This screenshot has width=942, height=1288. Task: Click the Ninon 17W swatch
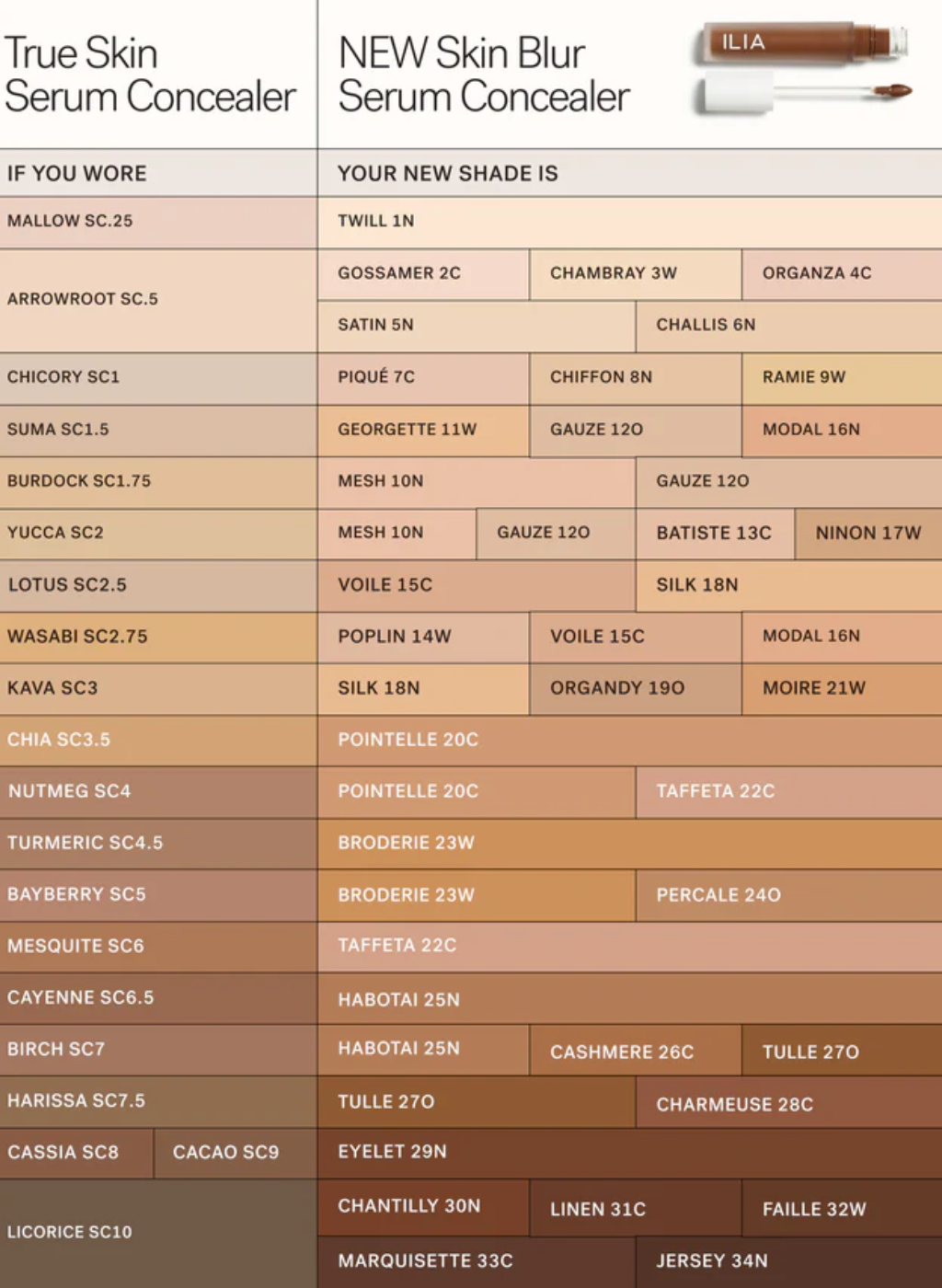tap(869, 534)
